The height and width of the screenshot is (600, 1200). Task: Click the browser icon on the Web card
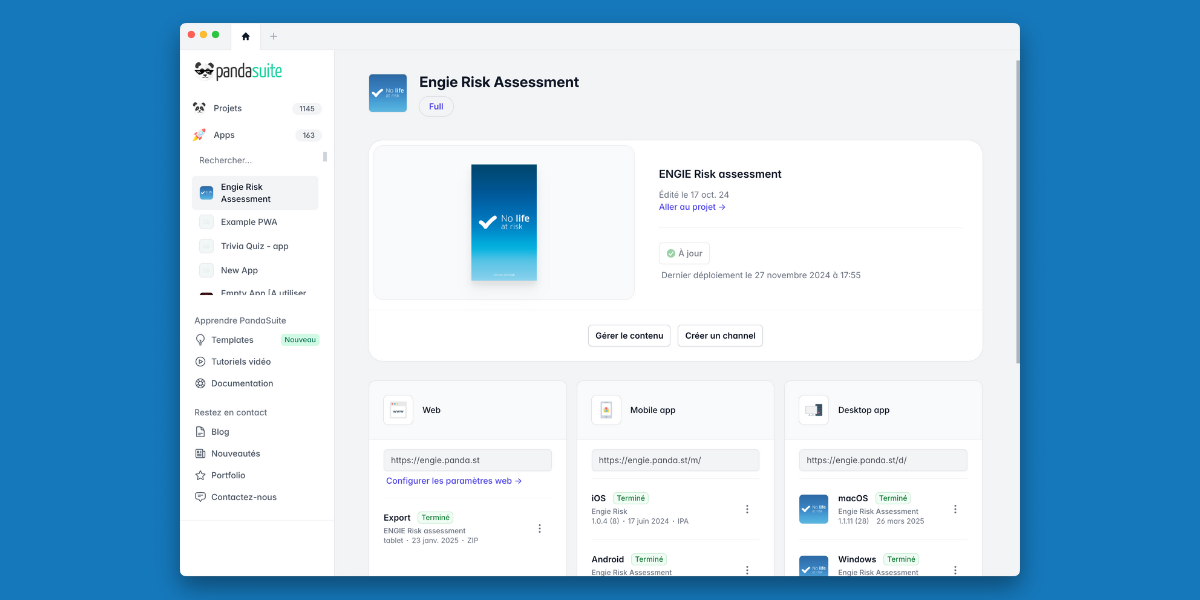coord(398,410)
